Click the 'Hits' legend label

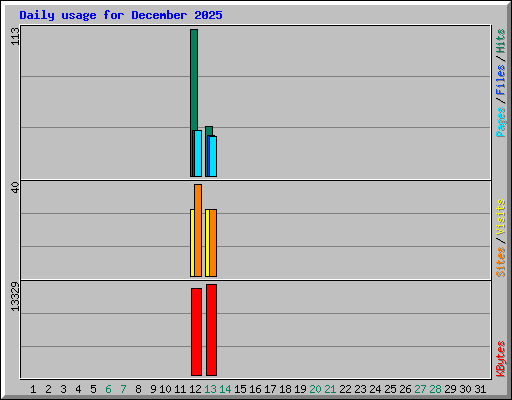[x=501, y=41]
